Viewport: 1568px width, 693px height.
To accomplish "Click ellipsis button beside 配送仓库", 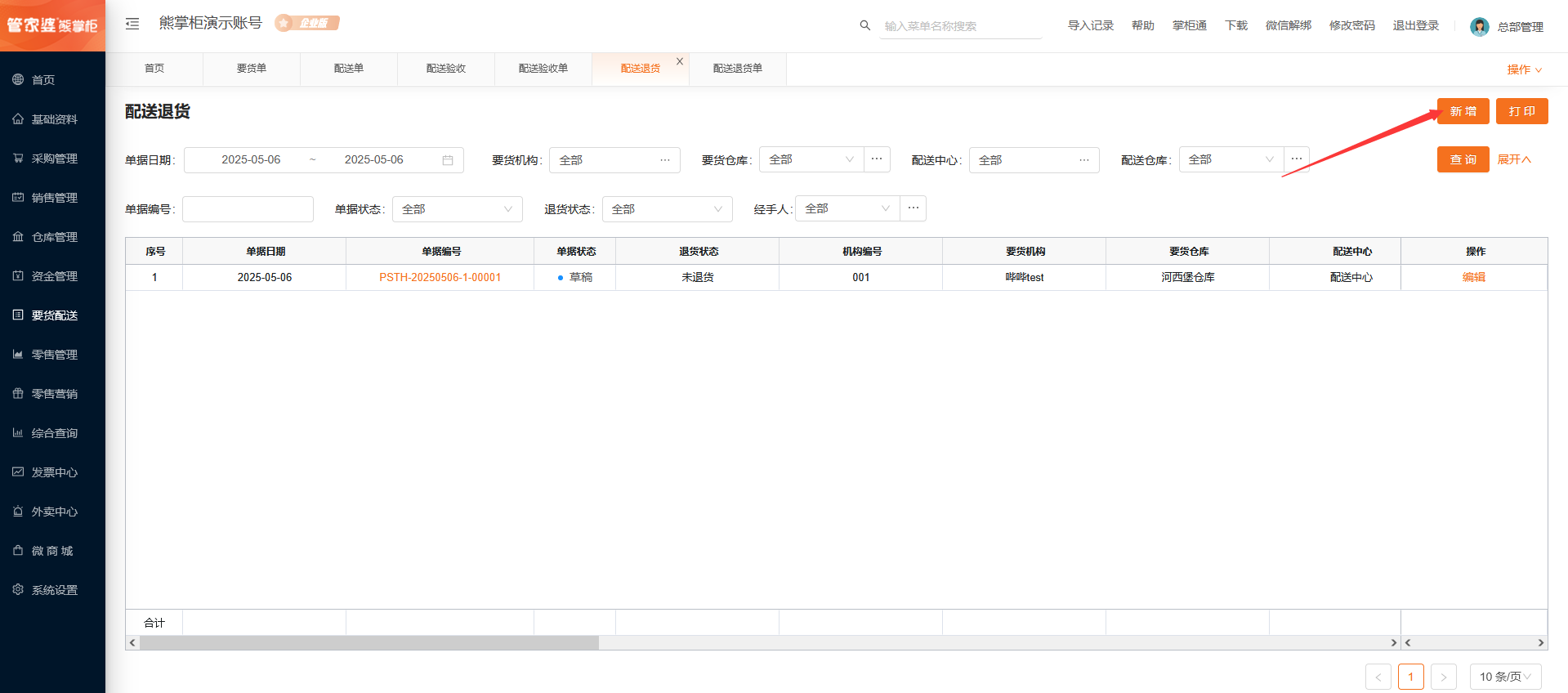I will point(1297,159).
